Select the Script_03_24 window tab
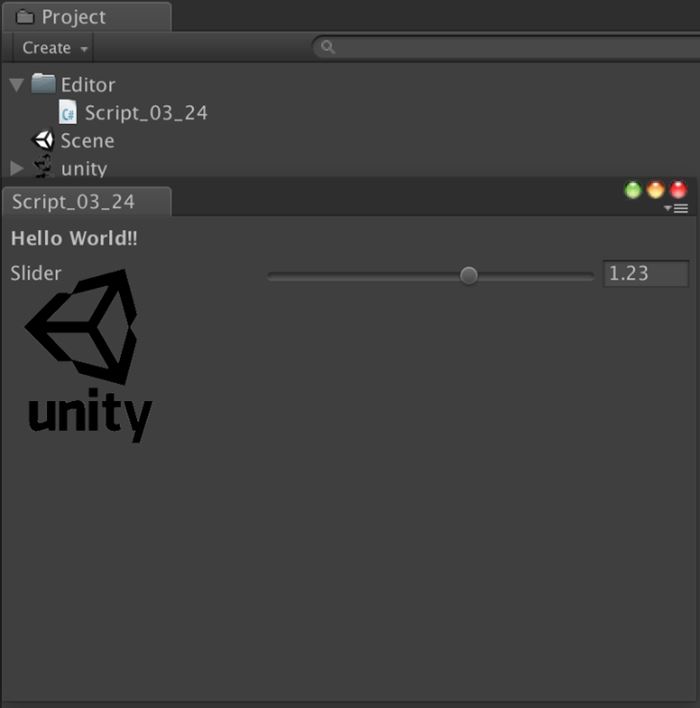This screenshot has height=708, width=700. click(x=87, y=201)
